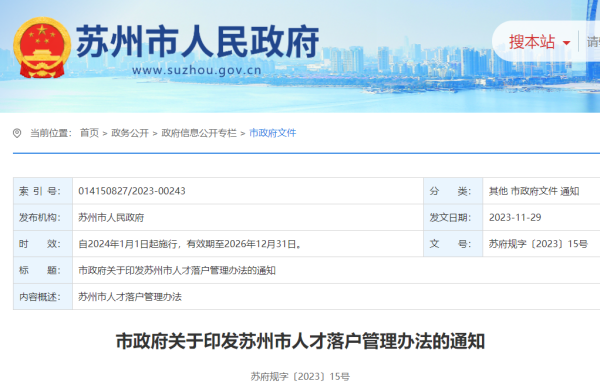This screenshot has width=600, height=391.
Task: Click the 文号 label cell
Action: coord(453,244)
